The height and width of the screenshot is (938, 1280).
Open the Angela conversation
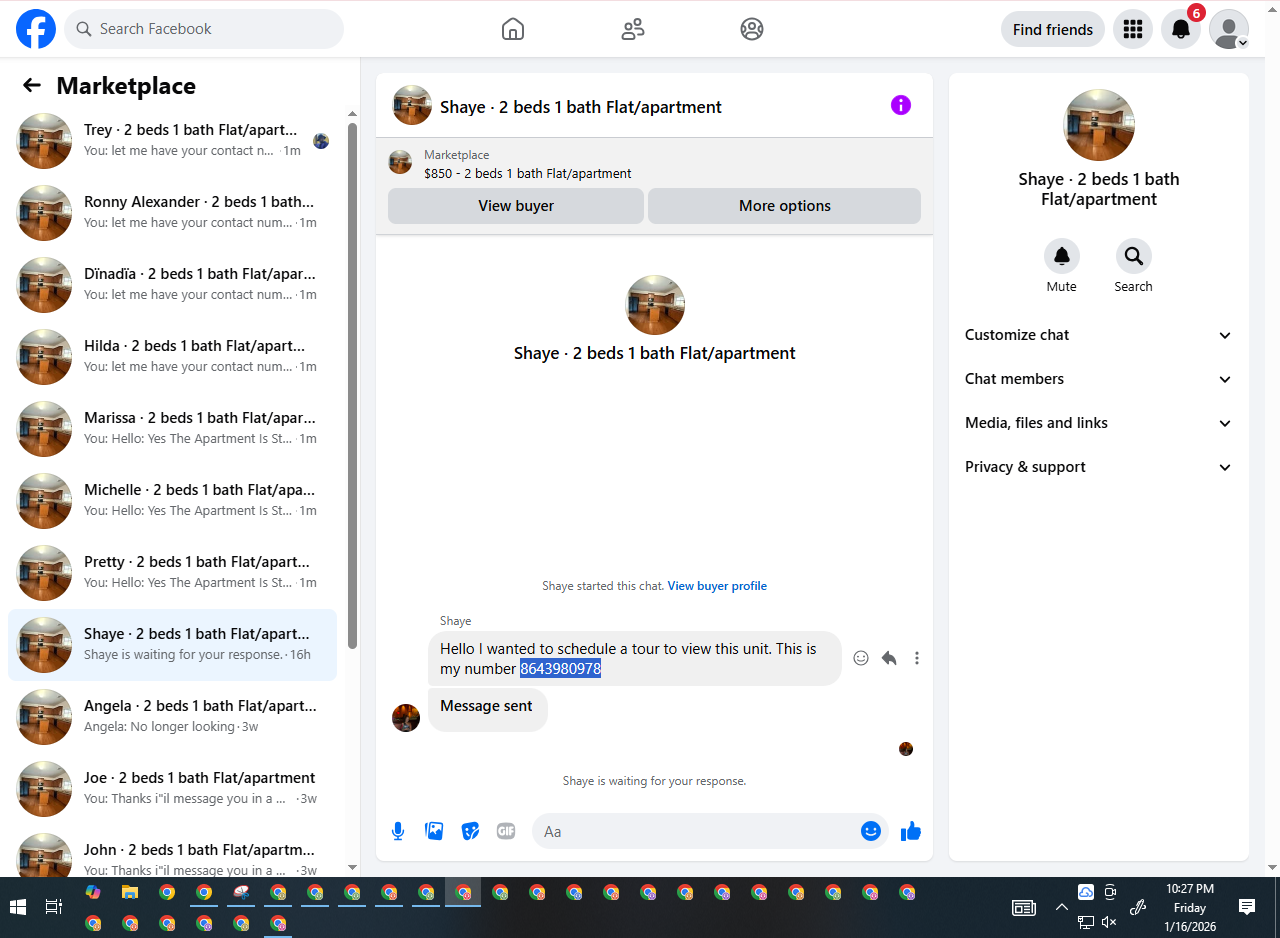[172, 717]
